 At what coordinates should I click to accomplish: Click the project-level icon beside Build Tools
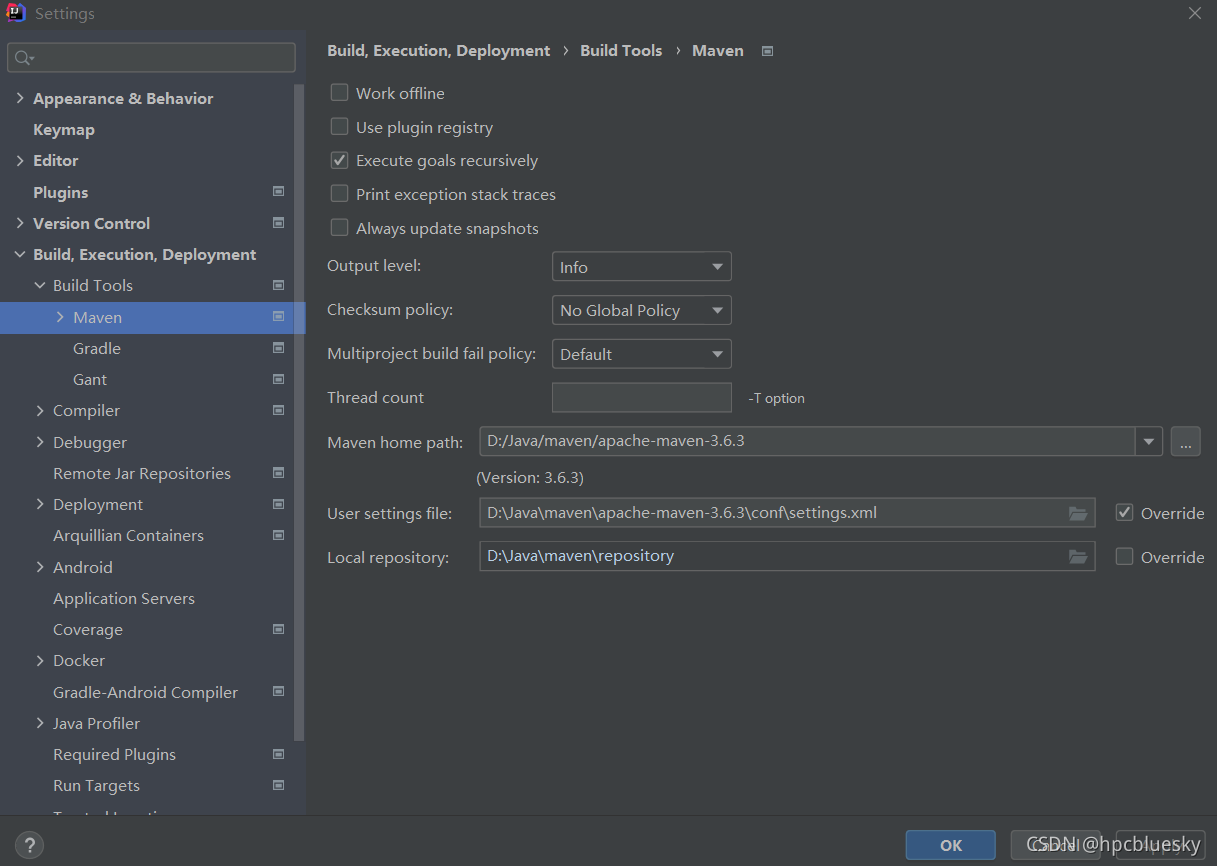click(278, 285)
